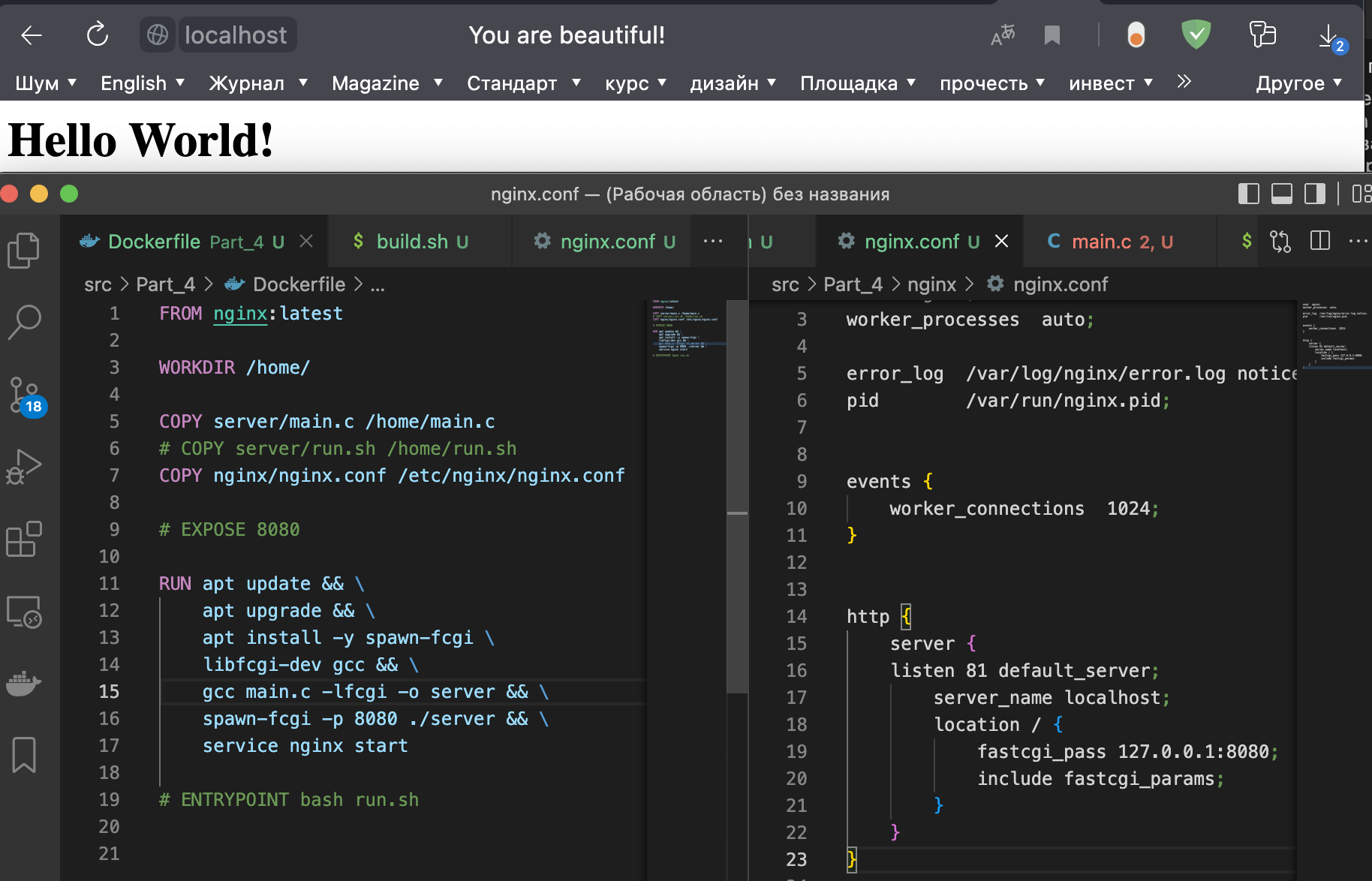The height and width of the screenshot is (881, 1372).
Task: Expand the Шум bookmarks folder
Action: [x=46, y=83]
